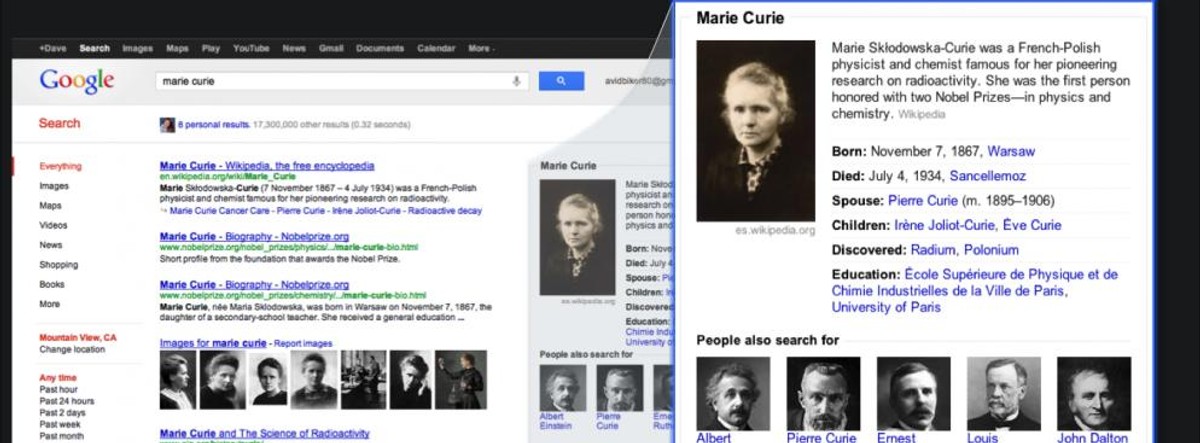Click the search box containing marie curie
The image size is (1200, 443).
341,81
